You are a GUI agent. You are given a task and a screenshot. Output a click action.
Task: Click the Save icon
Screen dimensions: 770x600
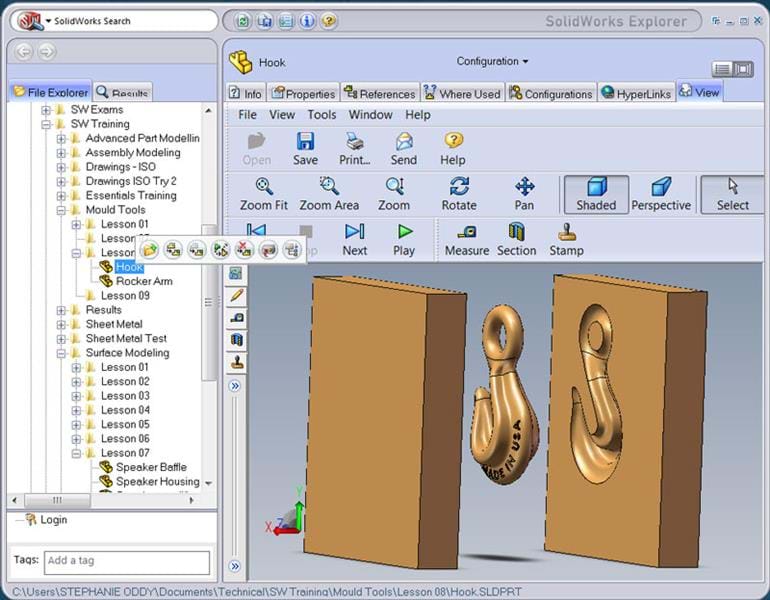[305, 148]
